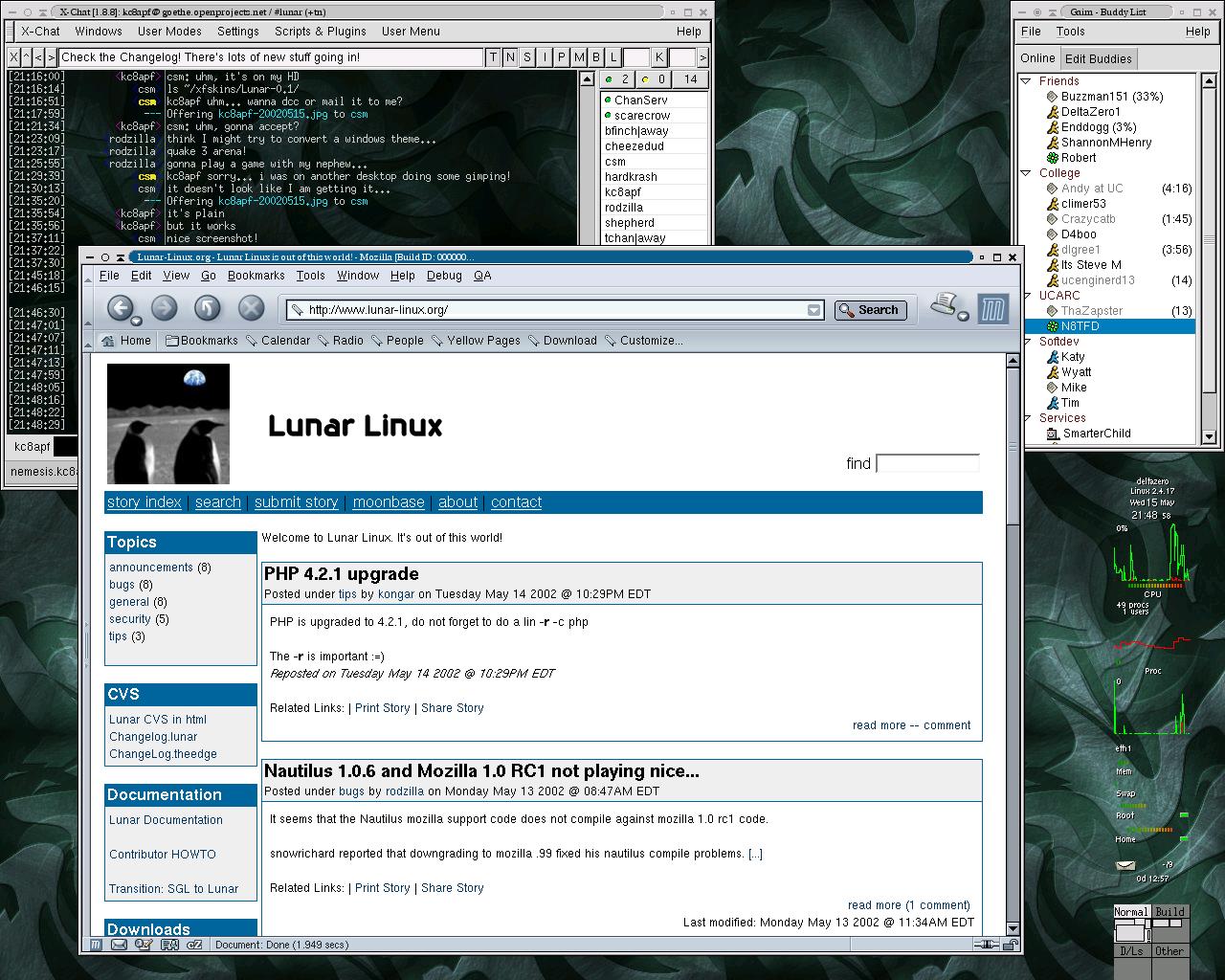Click the Mozilla throbber logo
1225x980 pixels.
tap(993, 309)
